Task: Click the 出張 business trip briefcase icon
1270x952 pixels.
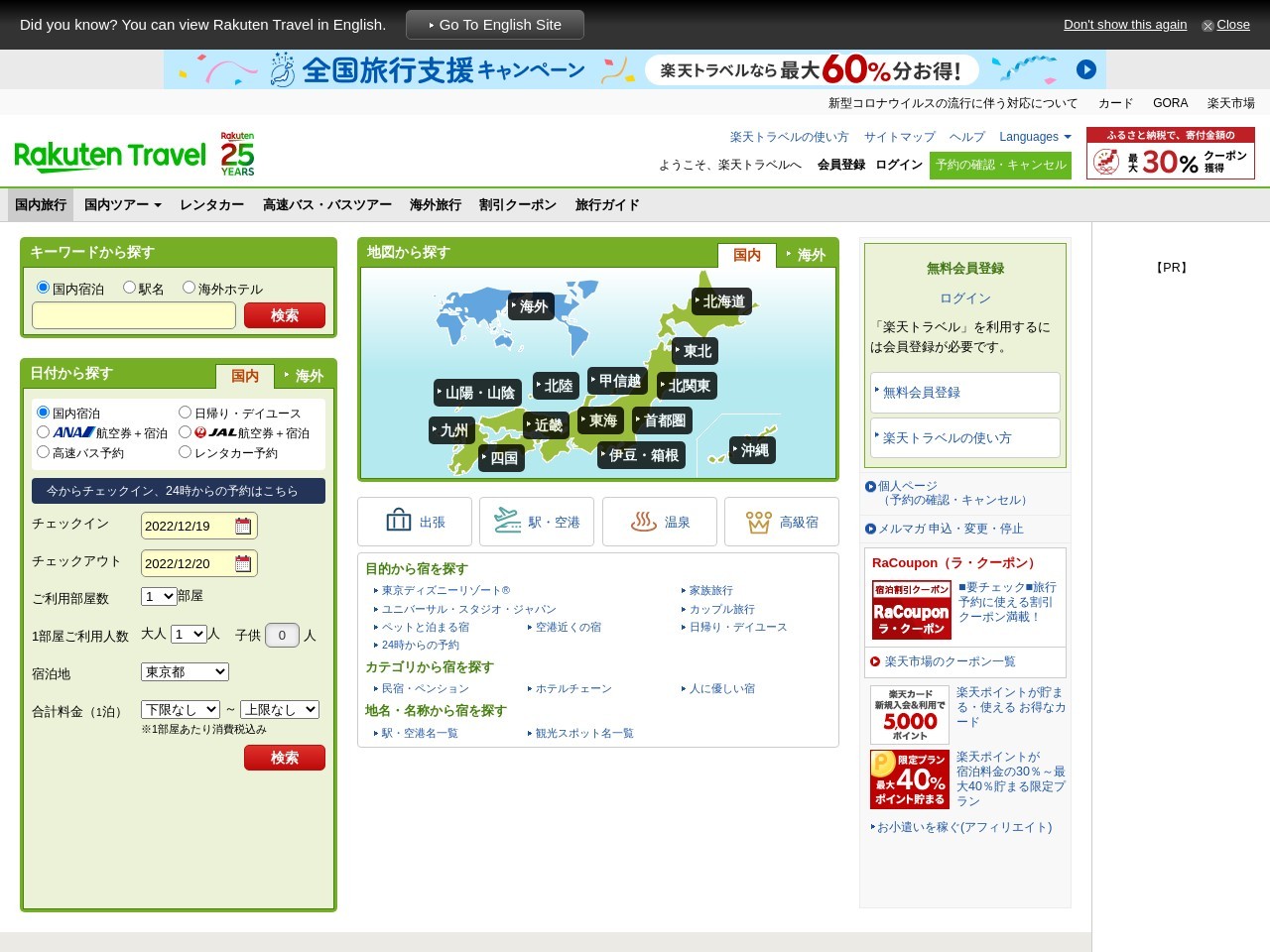Action: pos(399,521)
